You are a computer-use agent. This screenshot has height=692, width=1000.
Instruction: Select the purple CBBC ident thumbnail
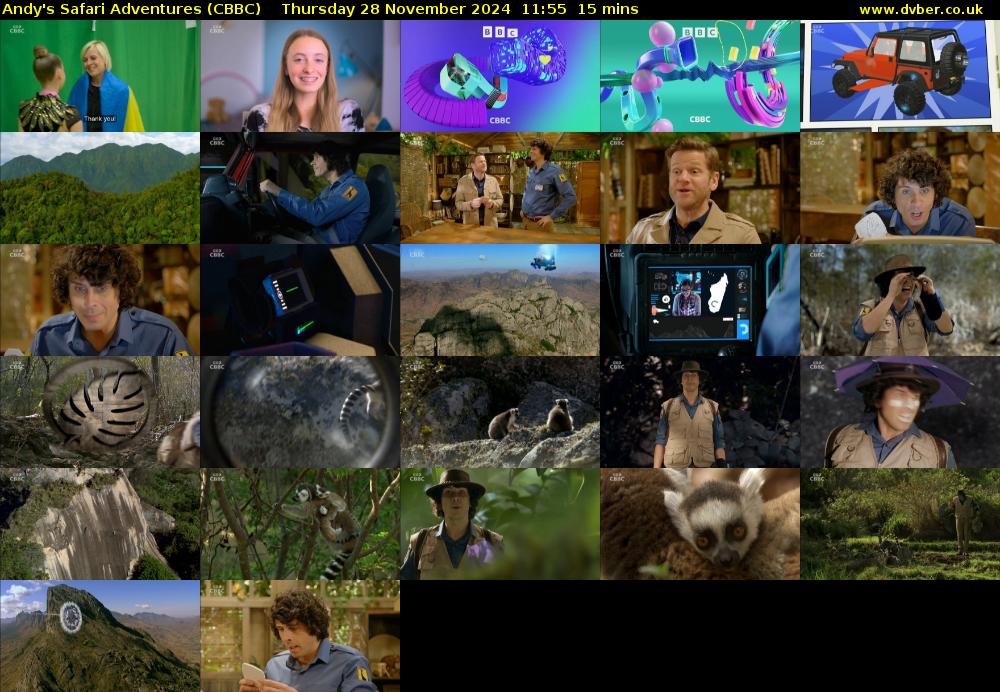click(500, 76)
